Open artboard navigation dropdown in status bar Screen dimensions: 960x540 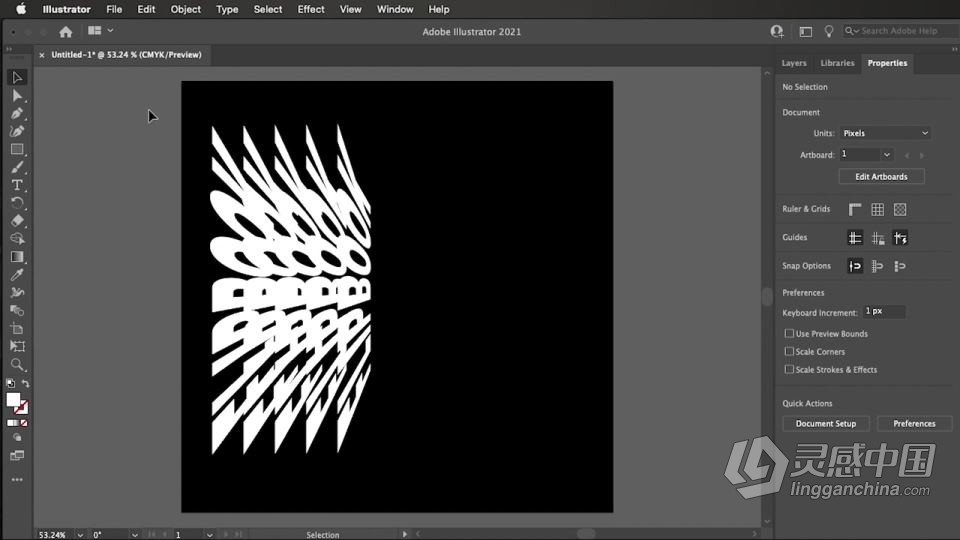209,534
